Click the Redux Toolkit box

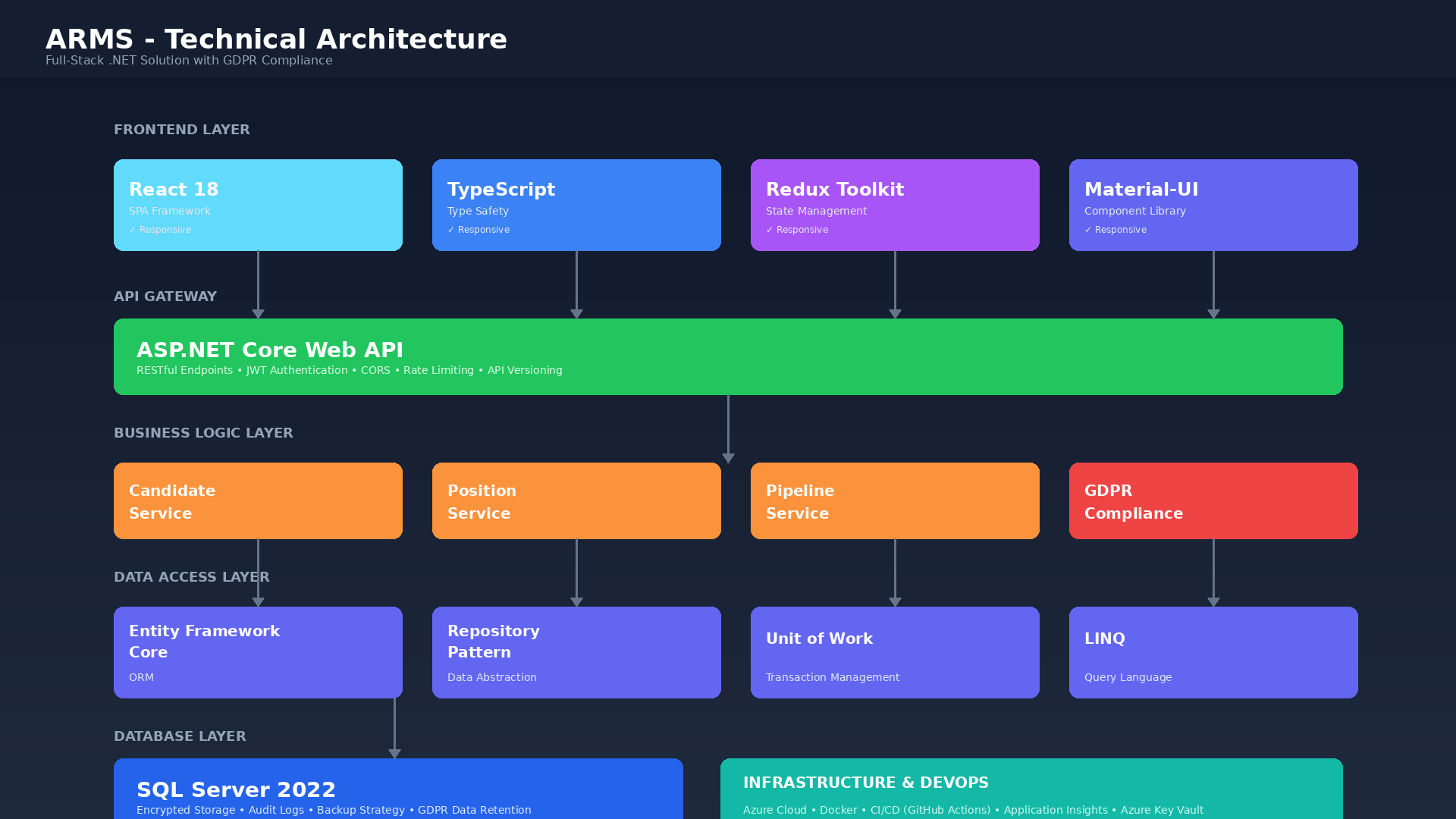pos(895,205)
